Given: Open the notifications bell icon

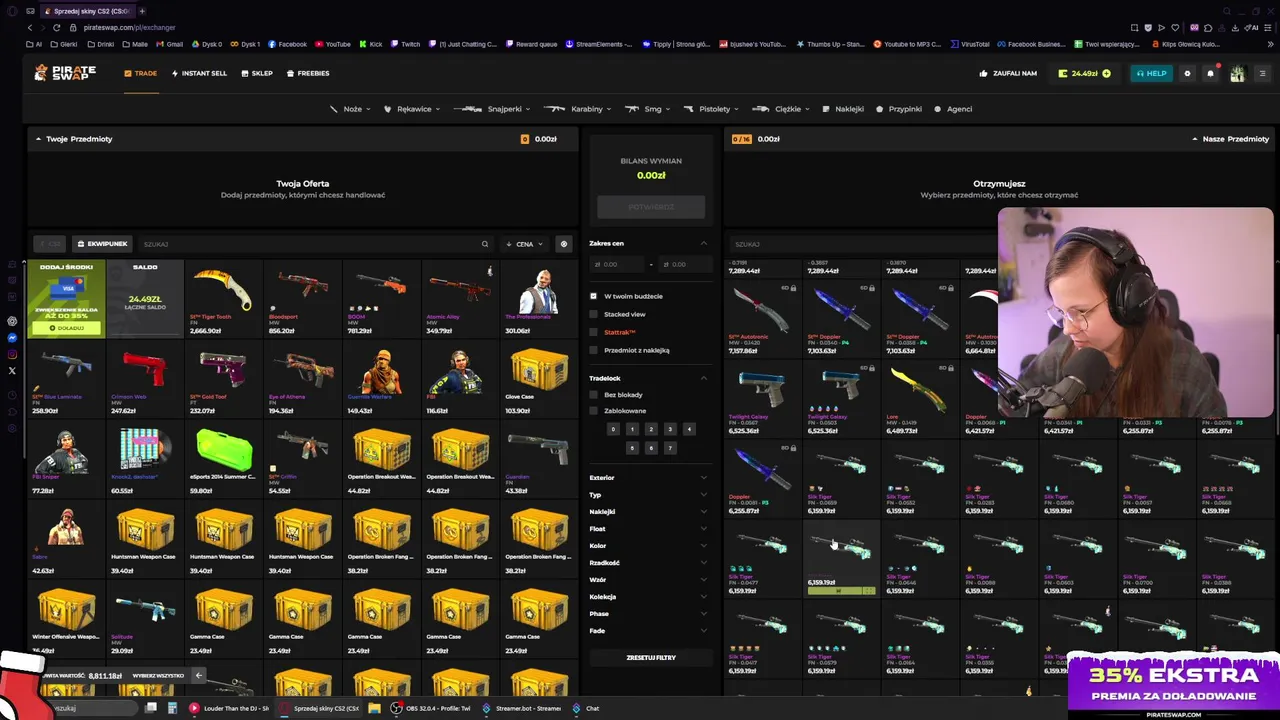Looking at the screenshot, I should click(1210, 73).
